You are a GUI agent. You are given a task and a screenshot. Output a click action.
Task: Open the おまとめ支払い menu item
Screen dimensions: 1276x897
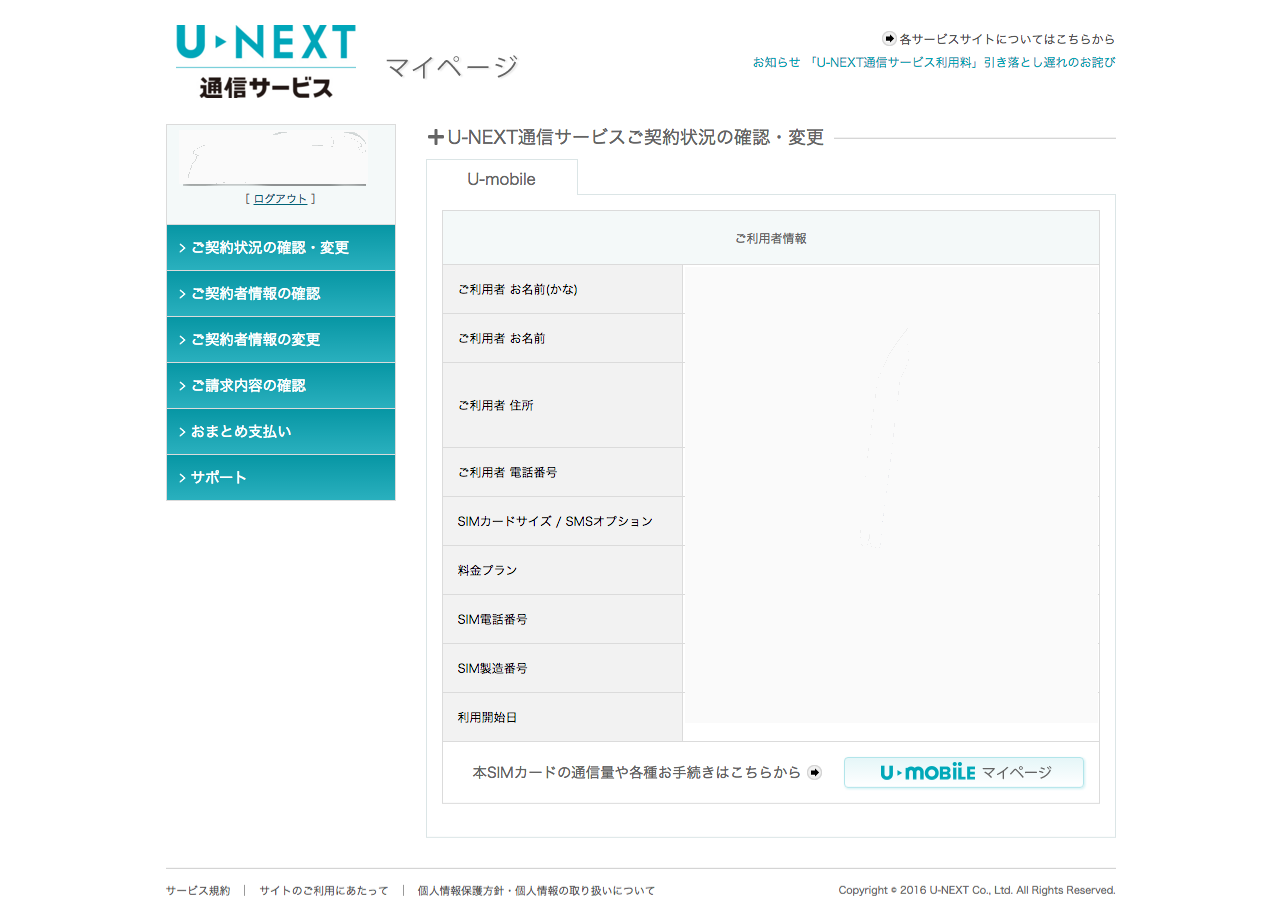coord(281,432)
